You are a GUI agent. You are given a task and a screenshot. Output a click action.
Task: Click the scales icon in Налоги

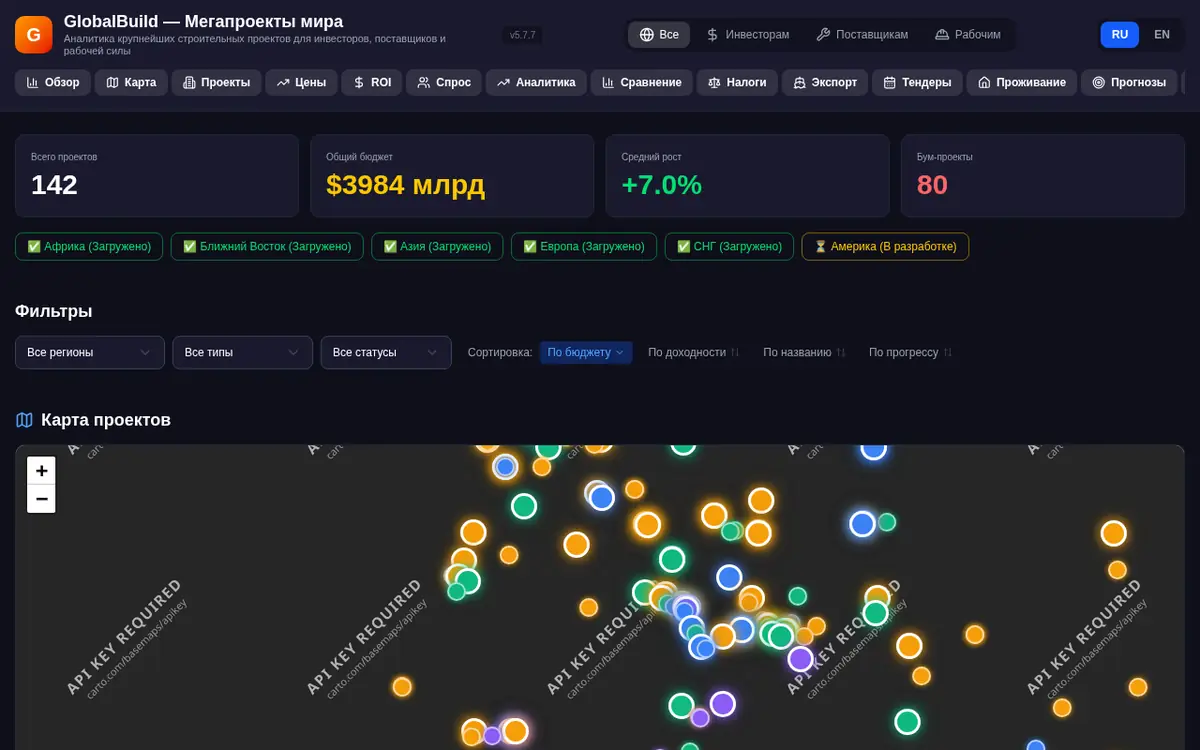pyautogui.click(x=715, y=82)
